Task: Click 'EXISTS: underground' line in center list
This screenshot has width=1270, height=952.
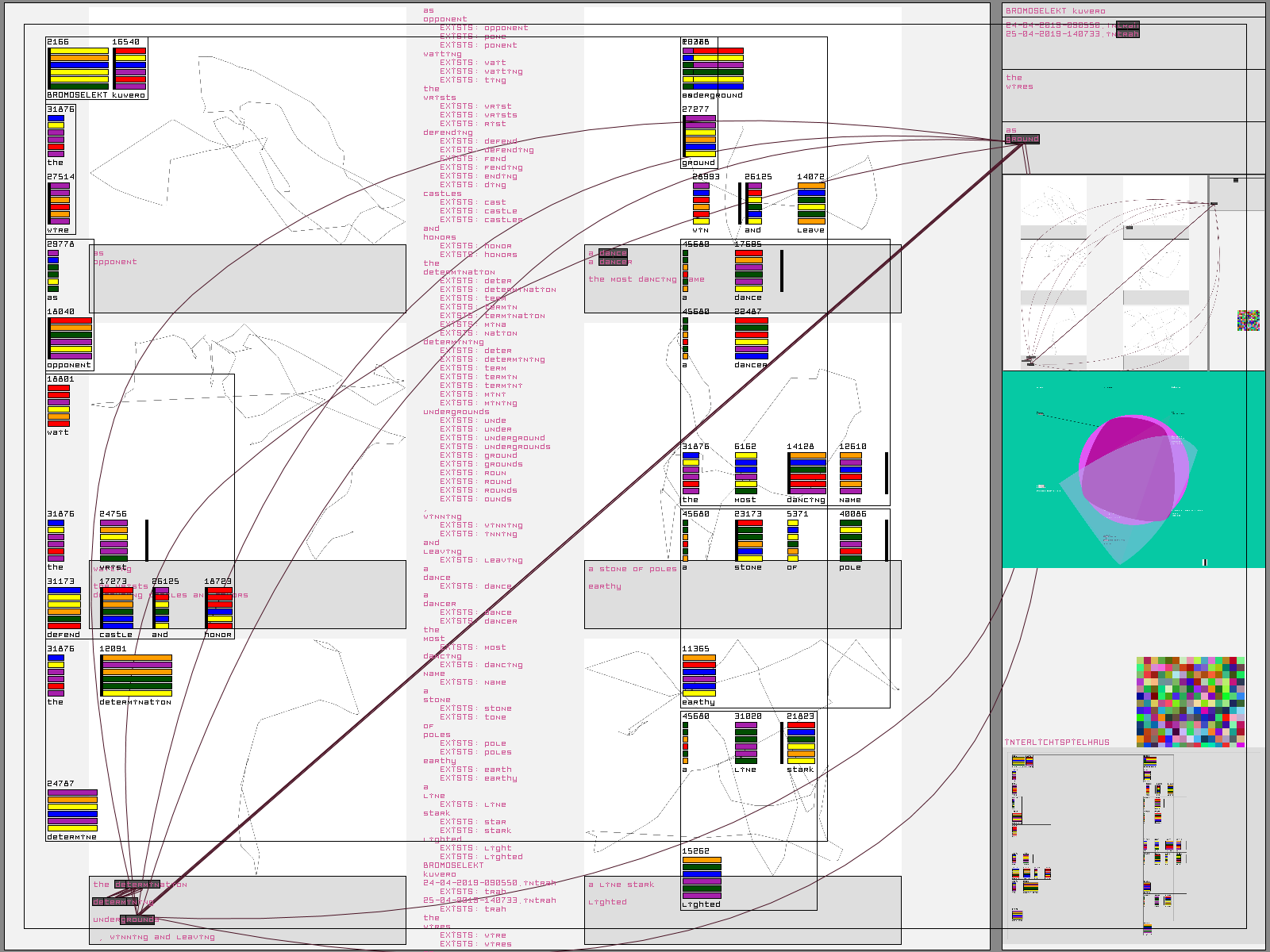Action: [492, 438]
